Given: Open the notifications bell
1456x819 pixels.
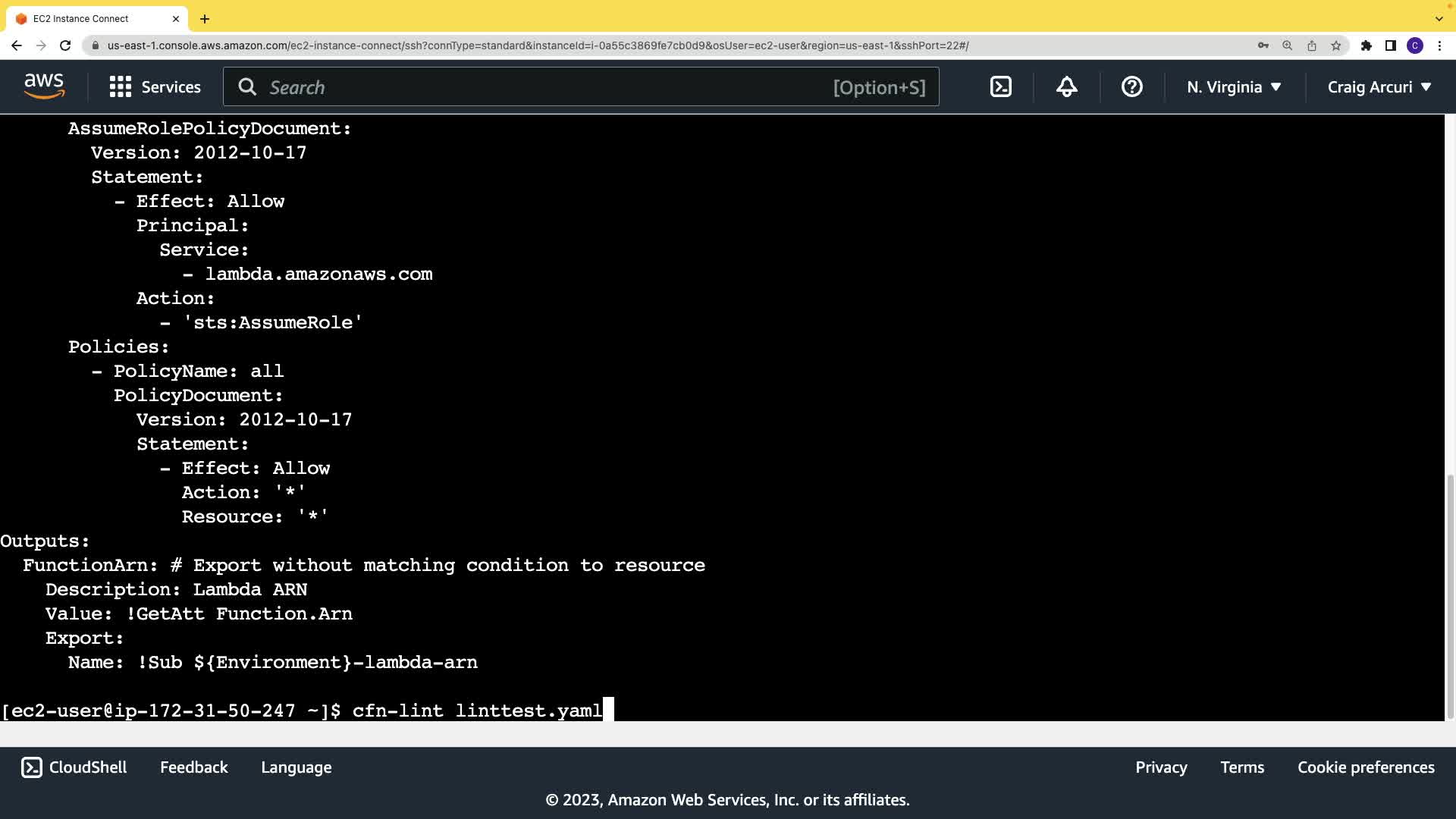Looking at the screenshot, I should pyautogui.click(x=1066, y=87).
